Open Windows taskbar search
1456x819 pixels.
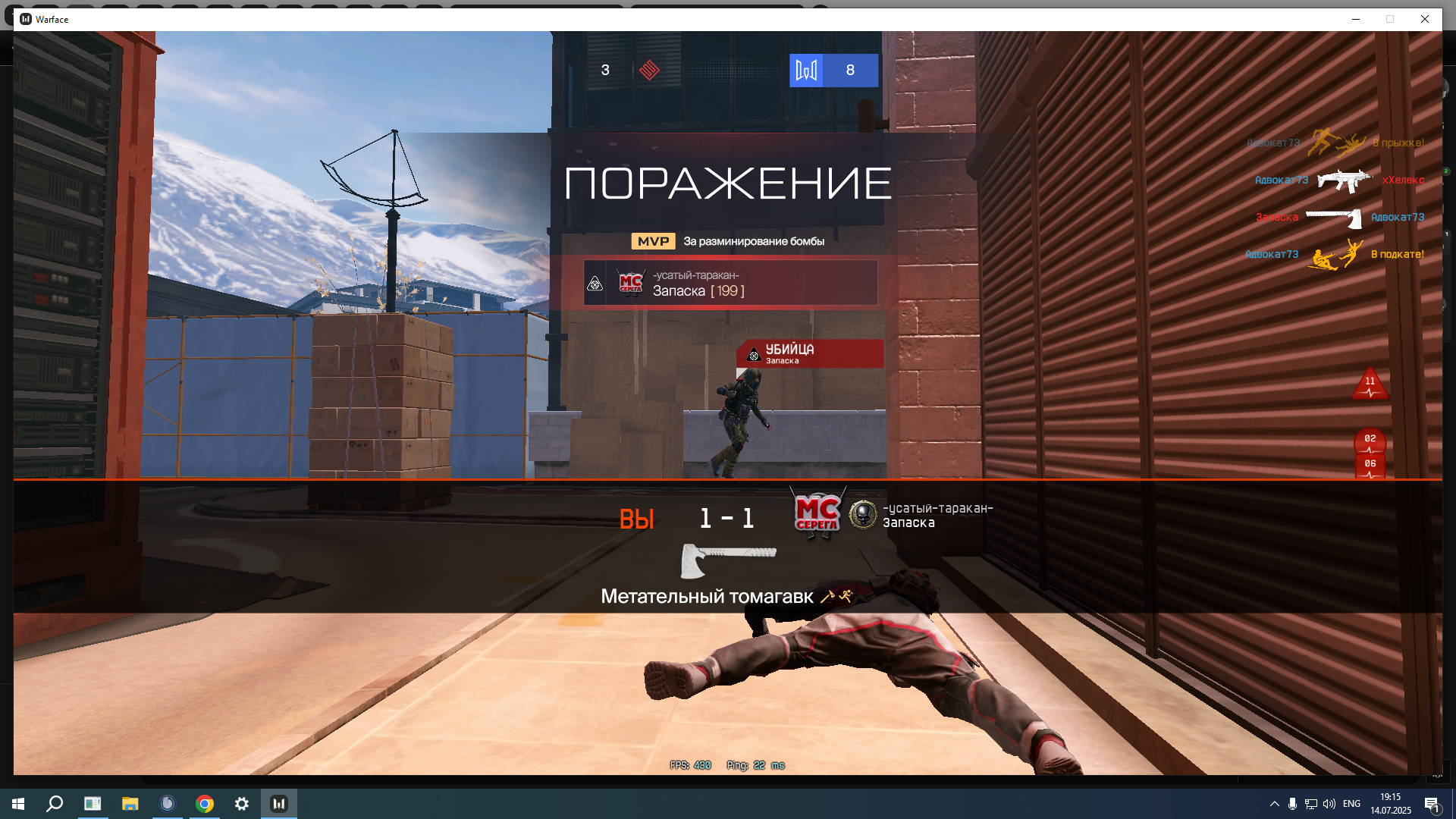[x=55, y=804]
